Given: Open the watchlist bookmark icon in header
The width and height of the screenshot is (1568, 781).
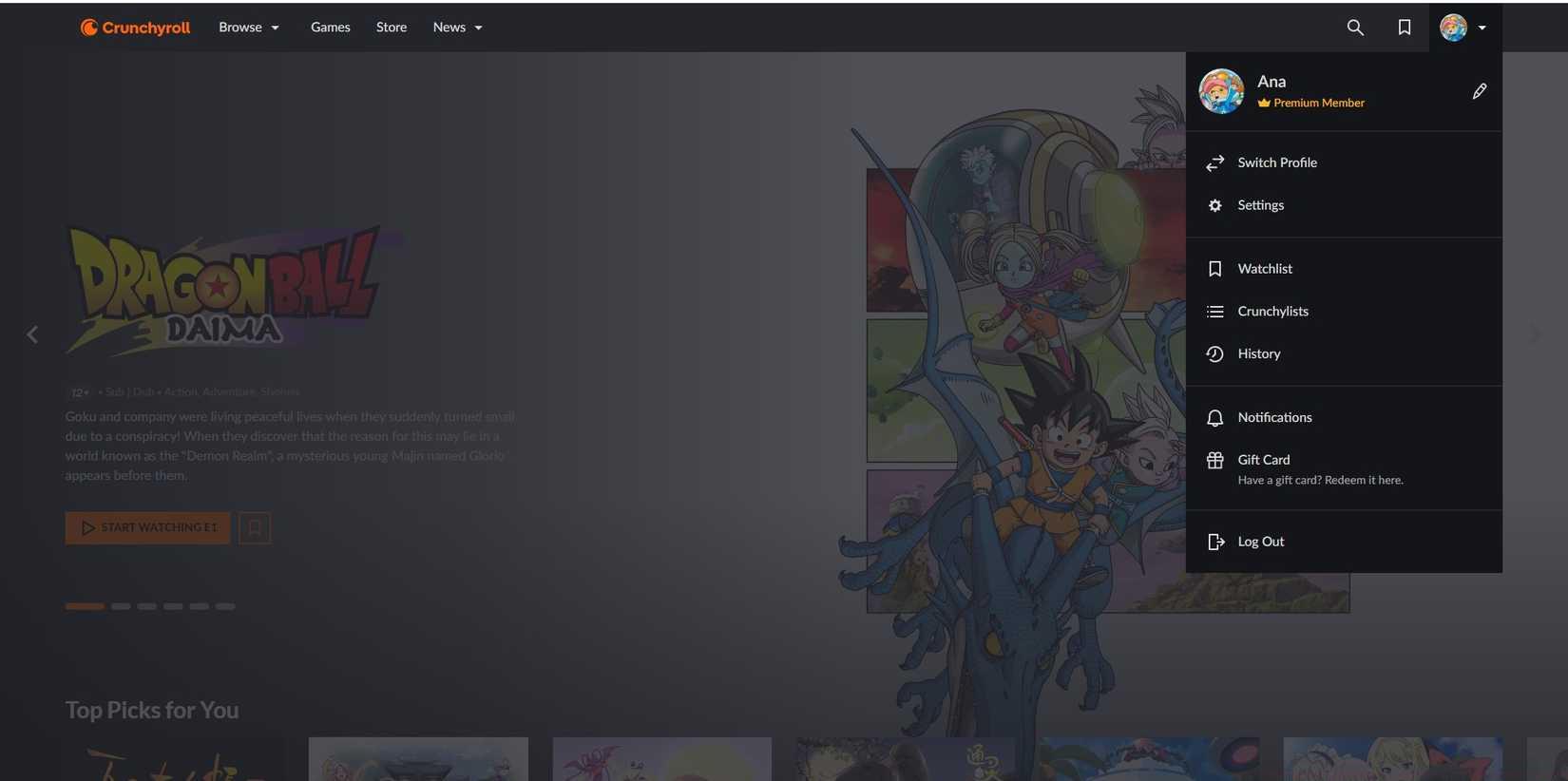Looking at the screenshot, I should click(x=1404, y=28).
